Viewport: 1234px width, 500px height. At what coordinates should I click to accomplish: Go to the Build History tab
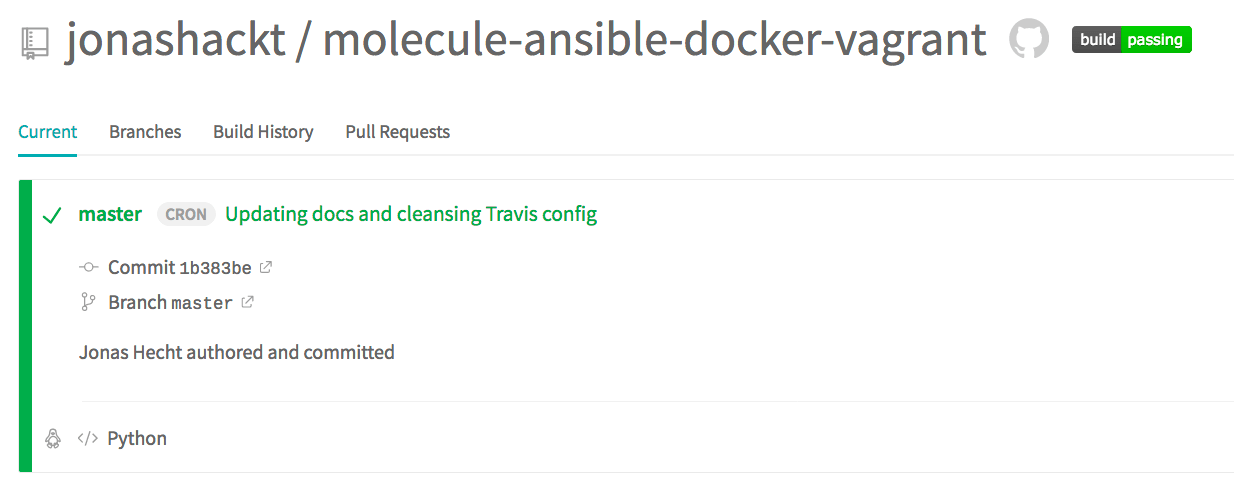263,132
